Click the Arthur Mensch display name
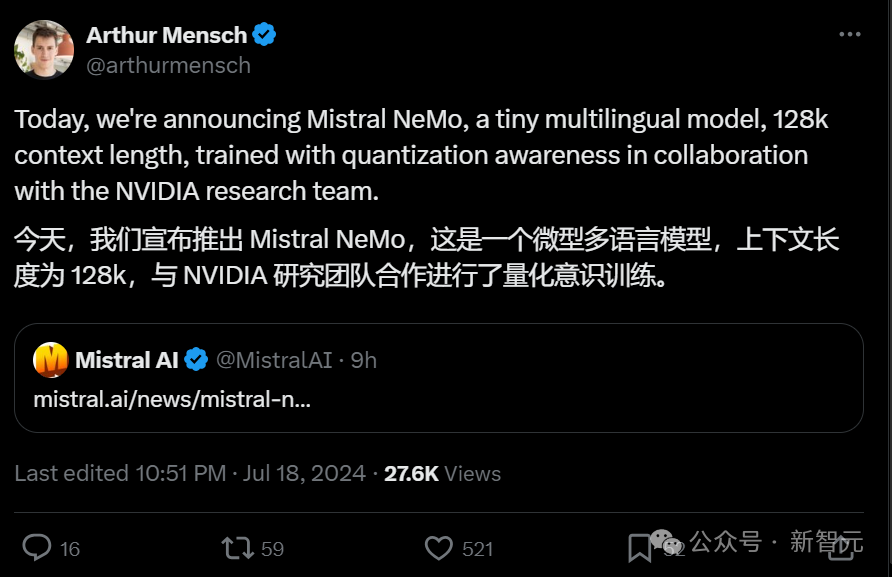 point(166,35)
